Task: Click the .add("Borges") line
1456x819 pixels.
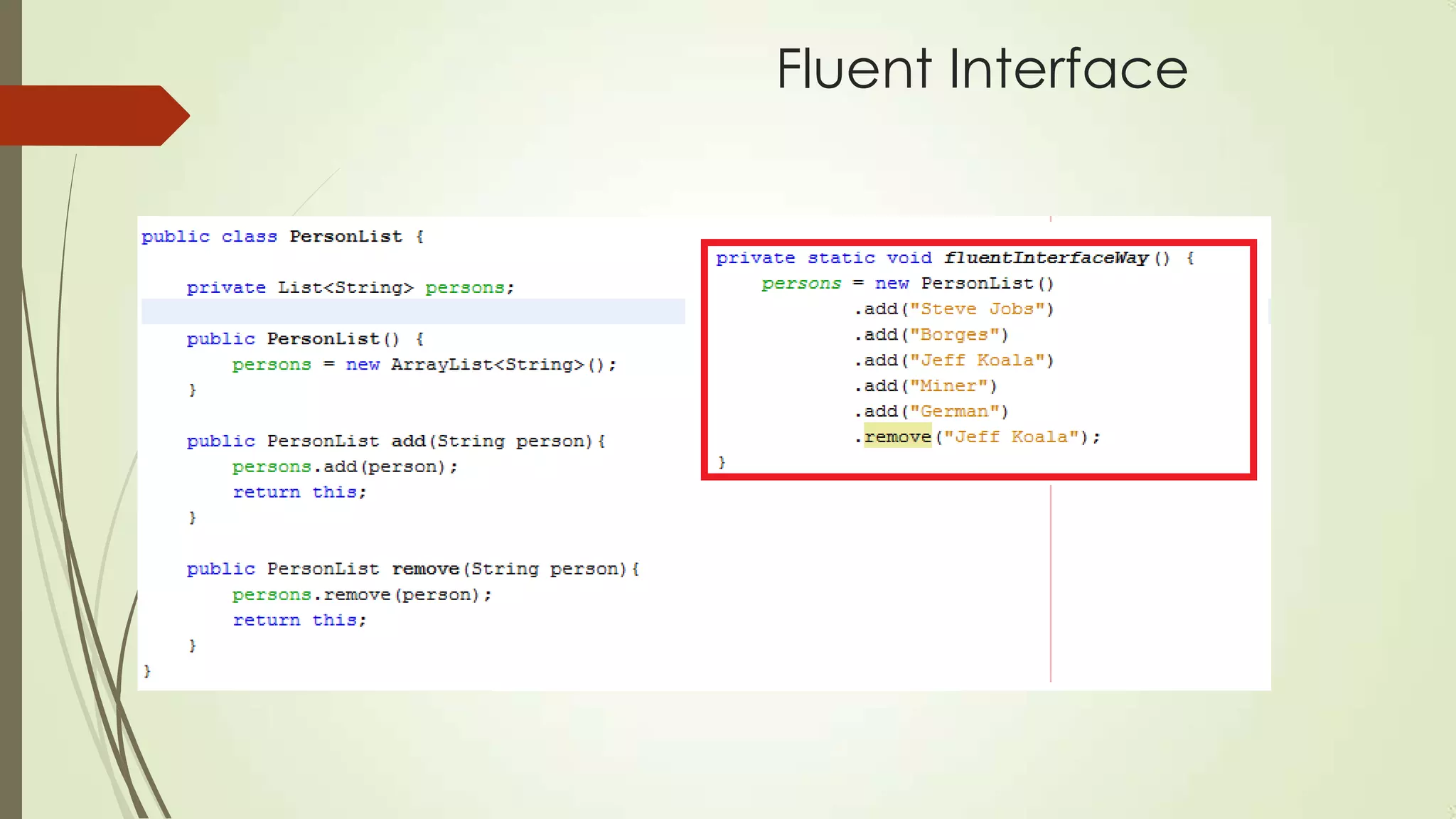Action: coord(931,335)
